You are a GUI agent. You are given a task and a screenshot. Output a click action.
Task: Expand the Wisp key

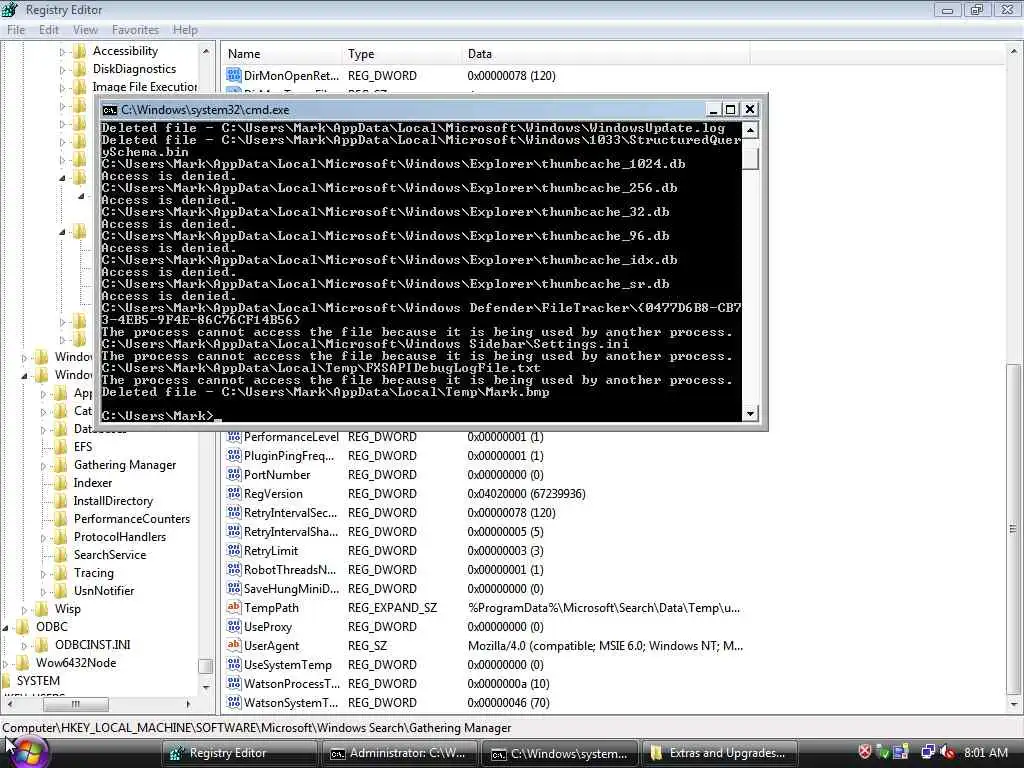click(x=25, y=609)
